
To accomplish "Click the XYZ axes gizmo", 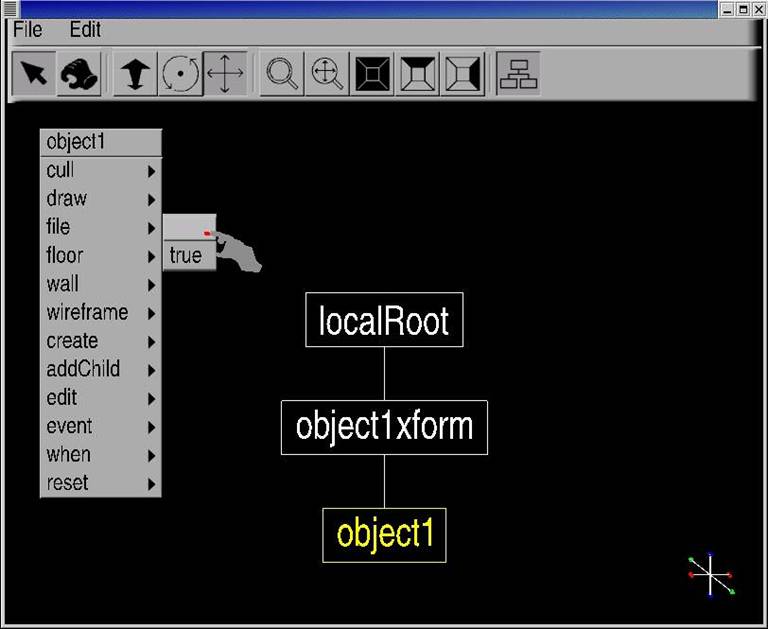I will 710,575.
